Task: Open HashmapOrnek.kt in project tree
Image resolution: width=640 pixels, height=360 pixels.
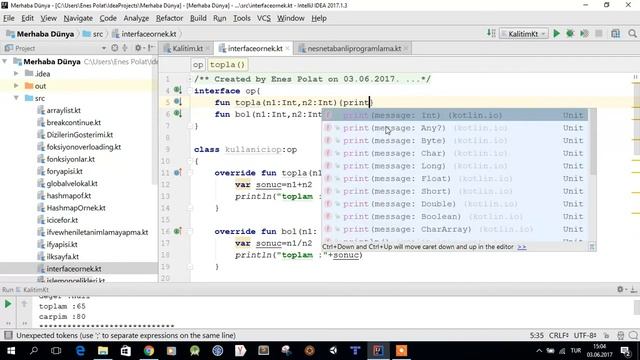Action: pyautogui.click(x=76, y=208)
